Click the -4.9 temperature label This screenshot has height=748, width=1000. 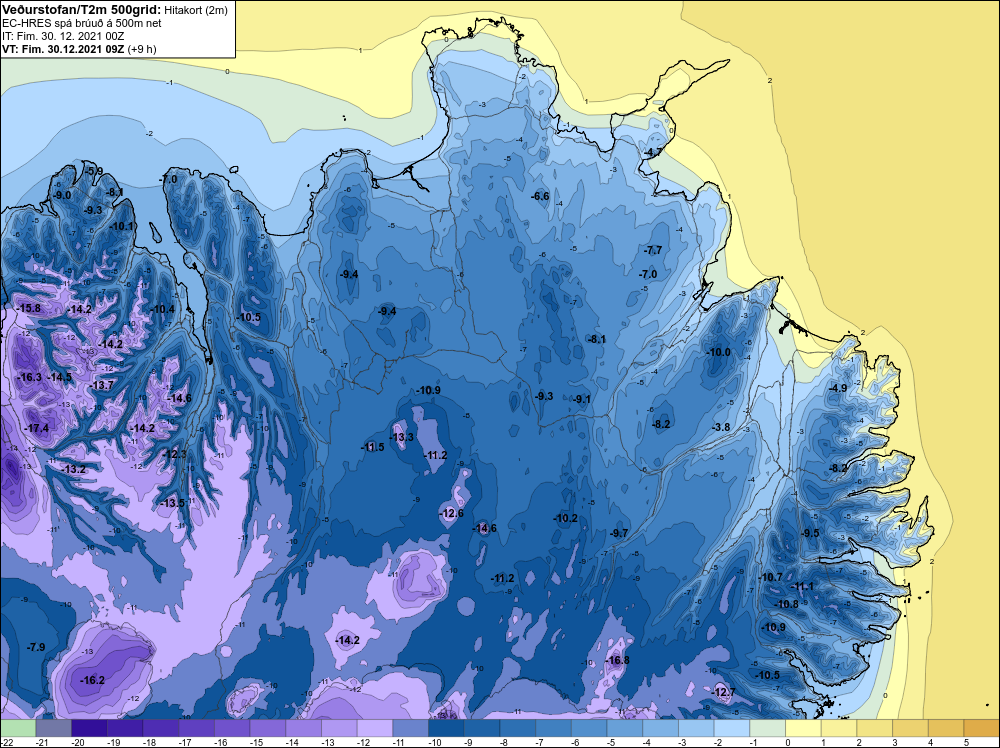(x=838, y=388)
